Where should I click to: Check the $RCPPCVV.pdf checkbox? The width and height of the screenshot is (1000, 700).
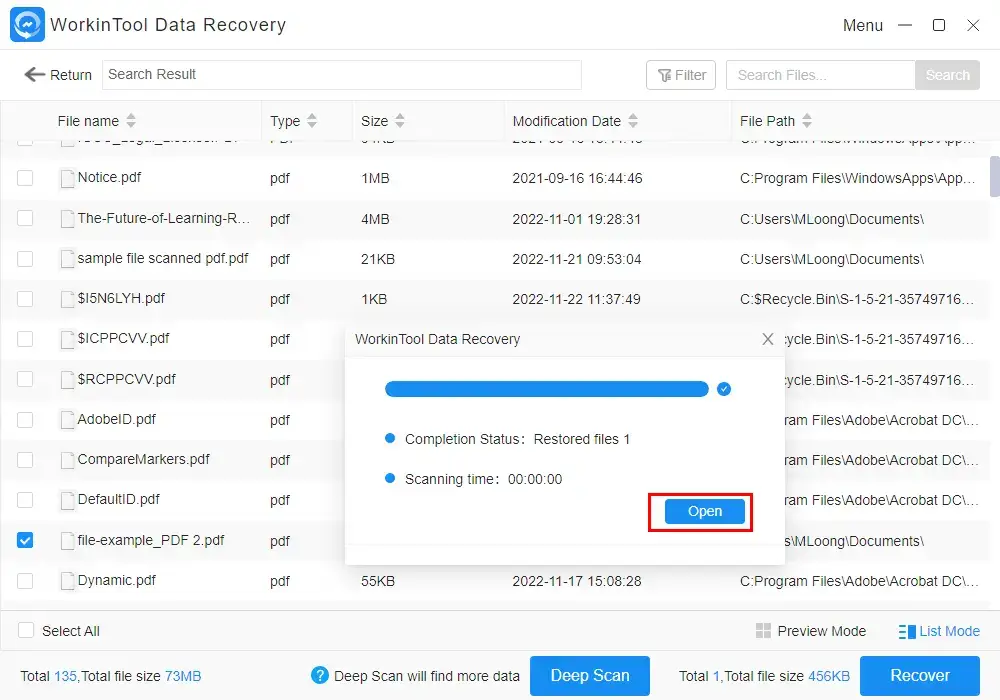(25, 379)
